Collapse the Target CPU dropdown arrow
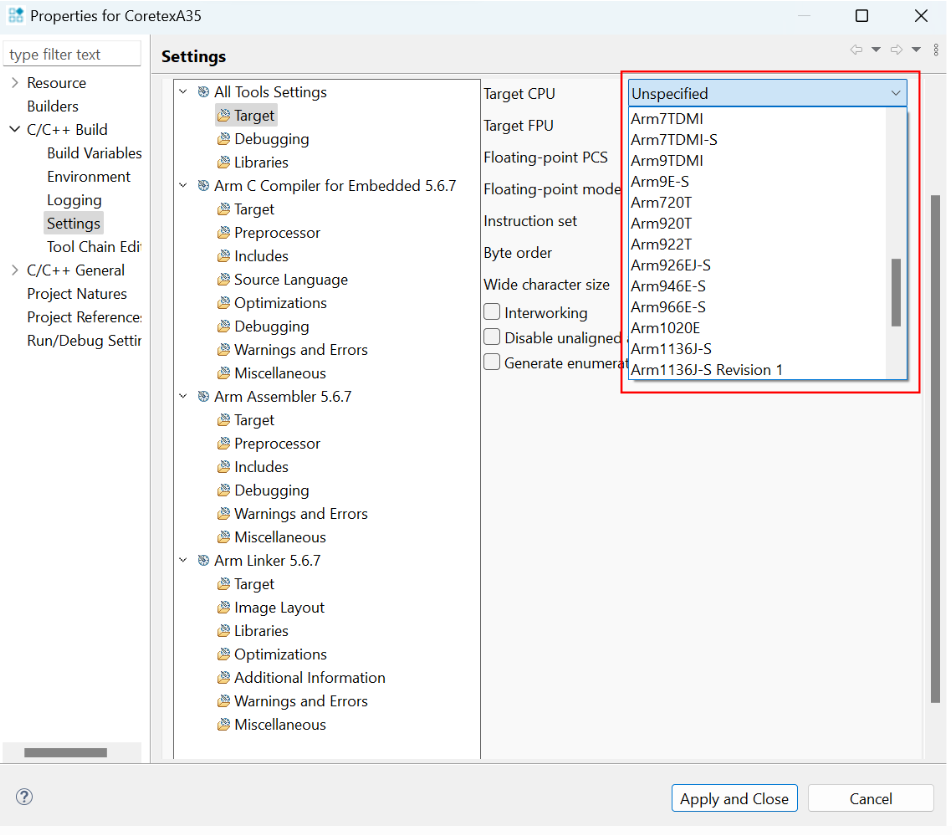Viewport: 952px width, 835px height. (895, 94)
